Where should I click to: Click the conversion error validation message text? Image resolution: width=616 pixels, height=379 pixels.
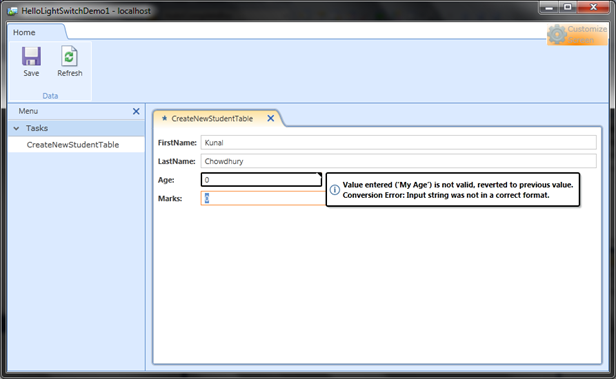pos(458,190)
